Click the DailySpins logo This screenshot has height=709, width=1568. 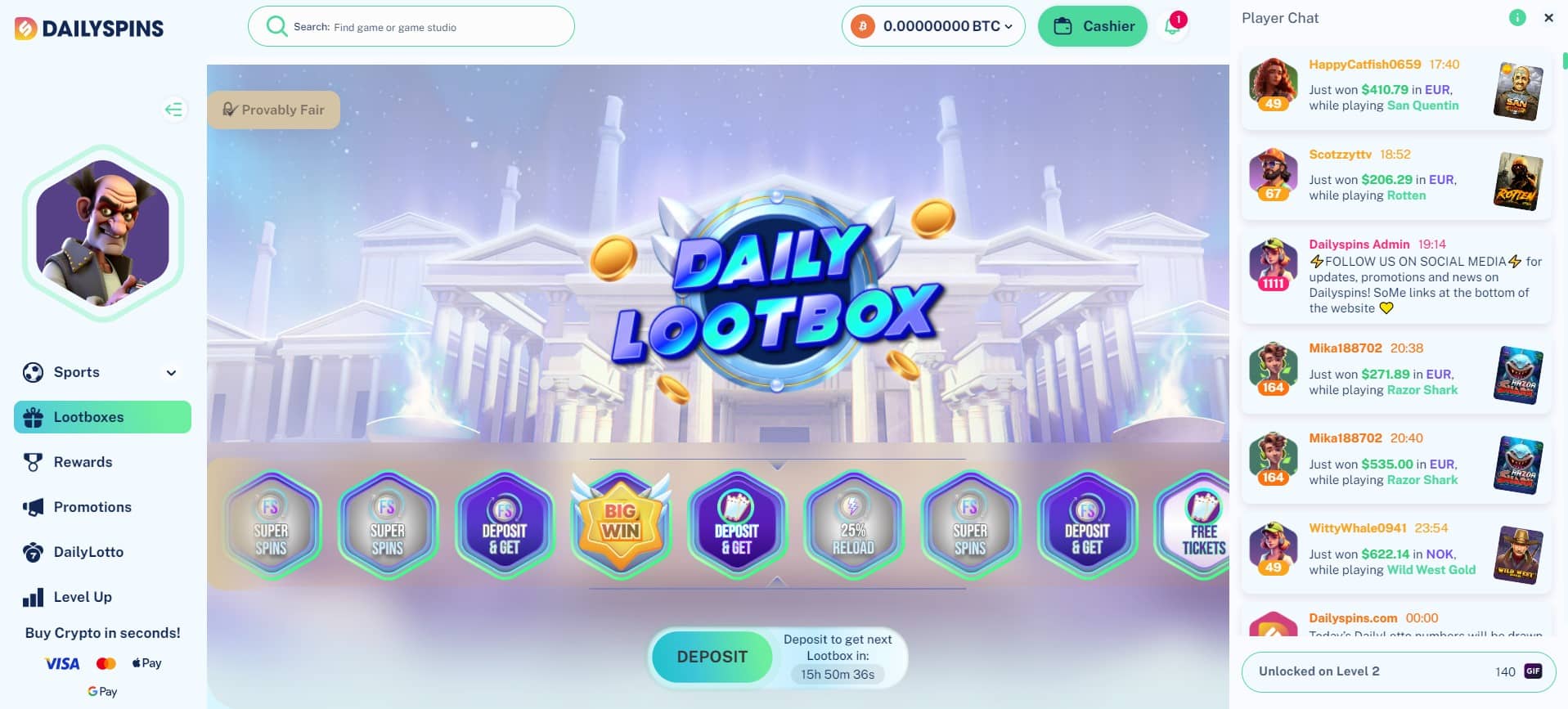[x=89, y=29]
